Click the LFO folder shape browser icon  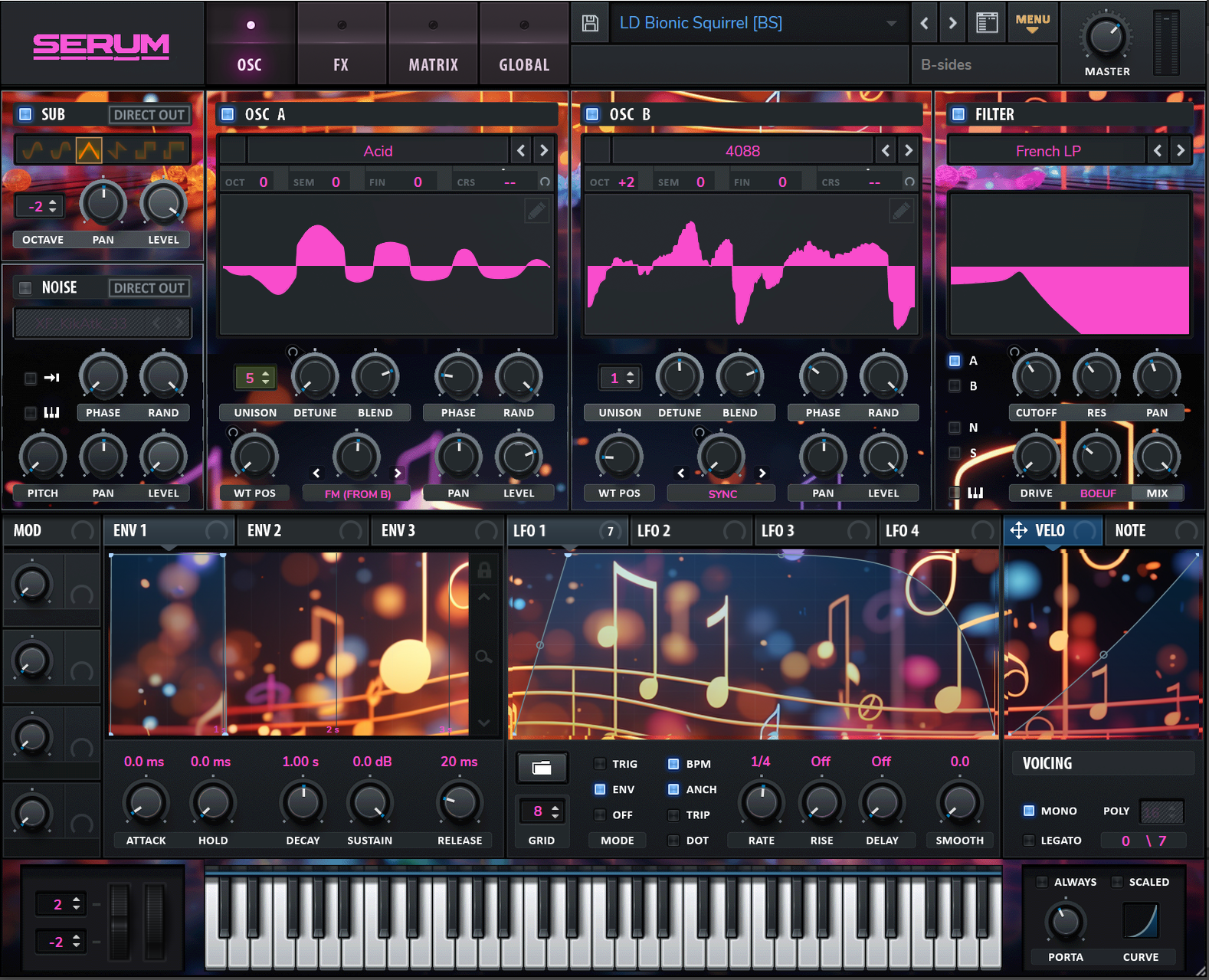pos(542,768)
